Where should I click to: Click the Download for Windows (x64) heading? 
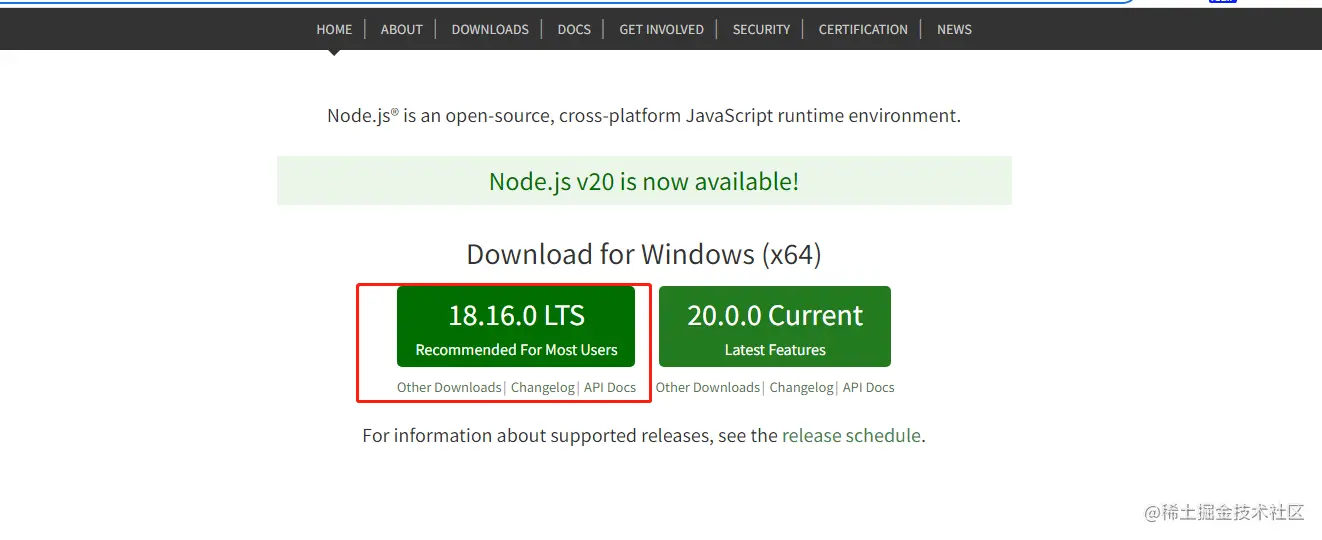pos(644,254)
